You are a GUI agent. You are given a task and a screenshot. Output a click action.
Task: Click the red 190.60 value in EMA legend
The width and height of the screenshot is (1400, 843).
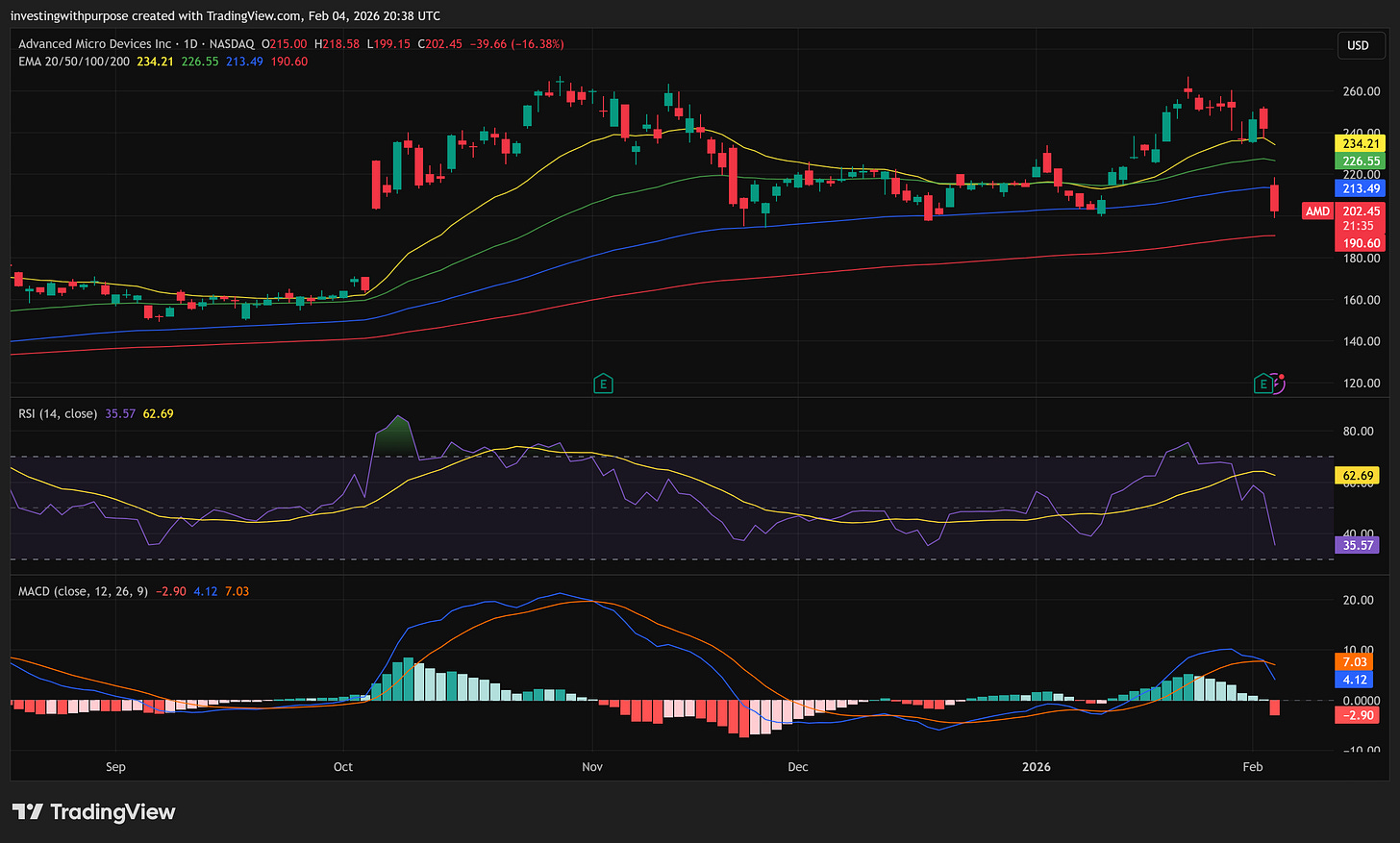tap(289, 62)
